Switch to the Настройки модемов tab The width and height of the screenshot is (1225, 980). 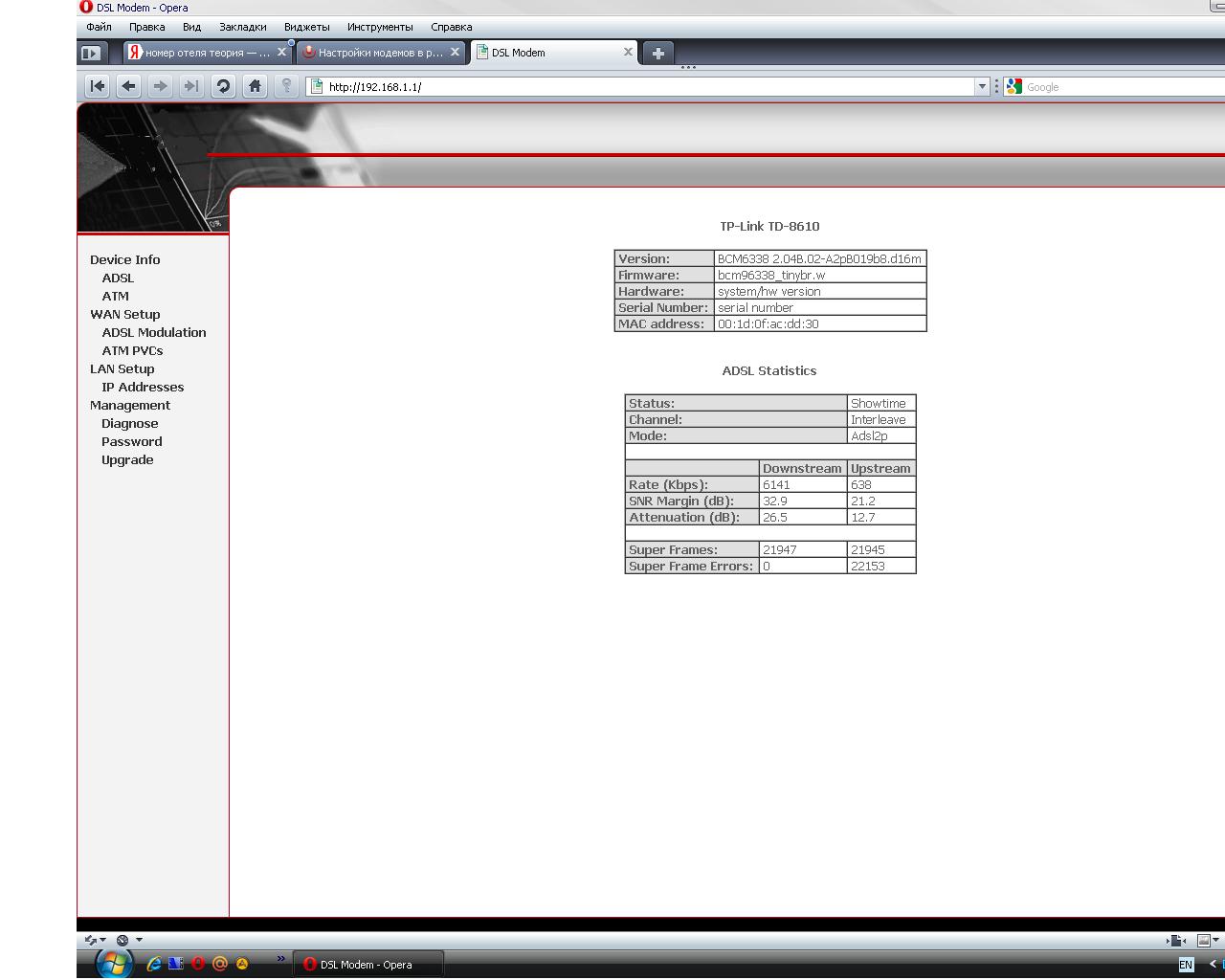(x=379, y=53)
